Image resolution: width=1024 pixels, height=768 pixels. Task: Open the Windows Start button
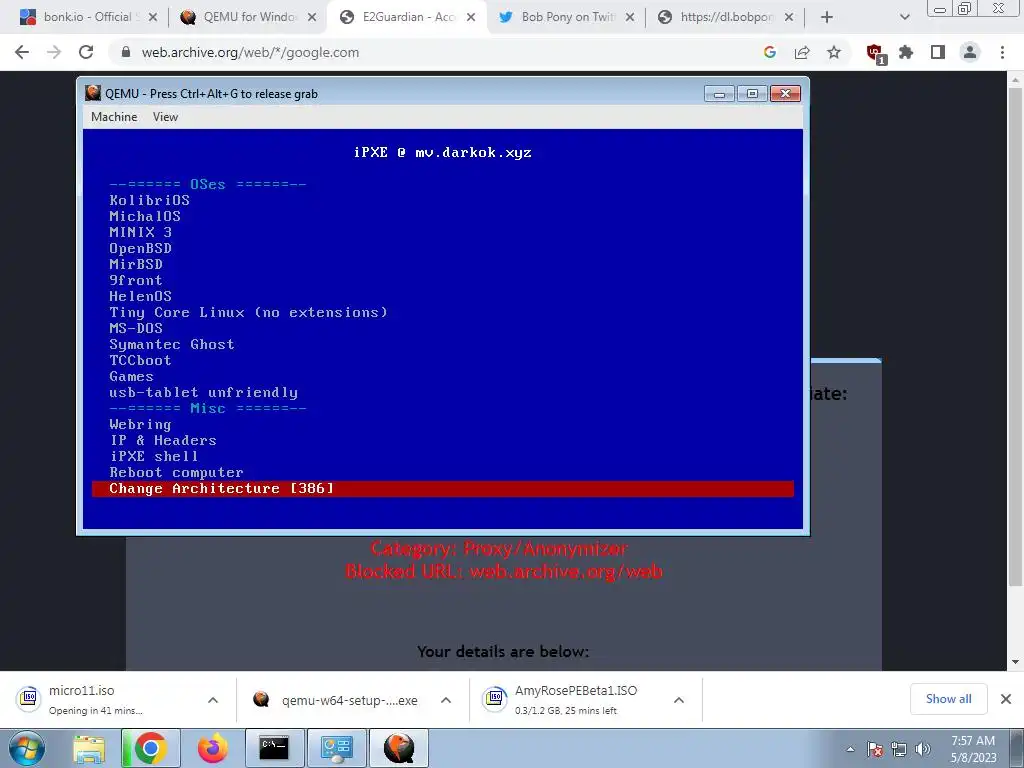coord(27,748)
